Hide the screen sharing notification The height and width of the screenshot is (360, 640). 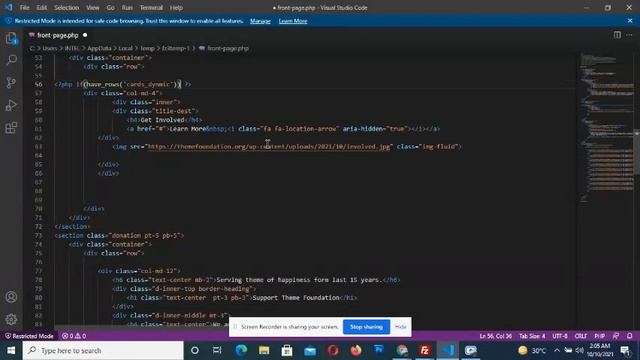tap(401, 327)
